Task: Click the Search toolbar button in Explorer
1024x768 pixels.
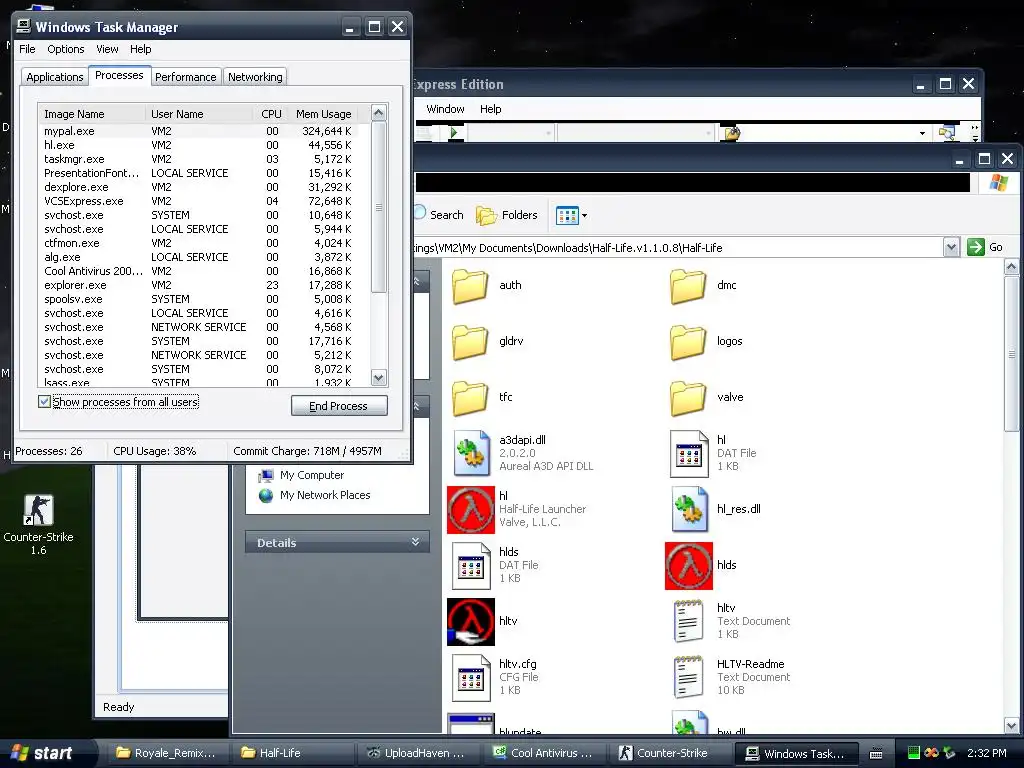Action: click(439, 215)
